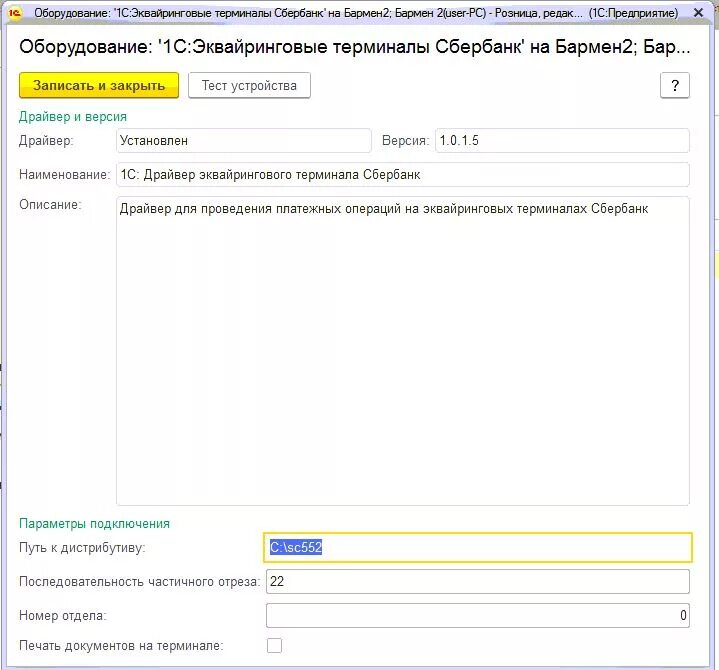The image size is (719, 670).
Task: Click the 'Драйвер и версия' section header
Action: click(x=73, y=116)
